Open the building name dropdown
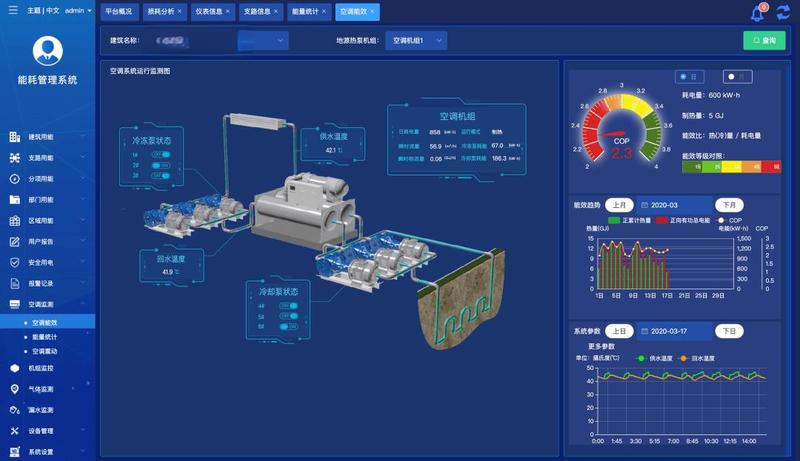The image size is (800, 461). (x=263, y=41)
